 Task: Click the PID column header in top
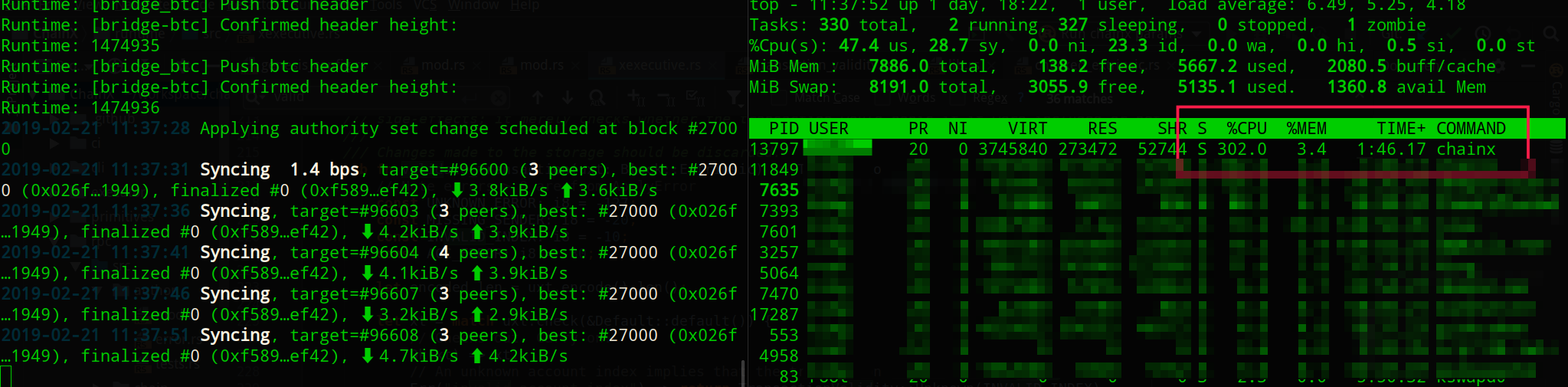pos(784,129)
